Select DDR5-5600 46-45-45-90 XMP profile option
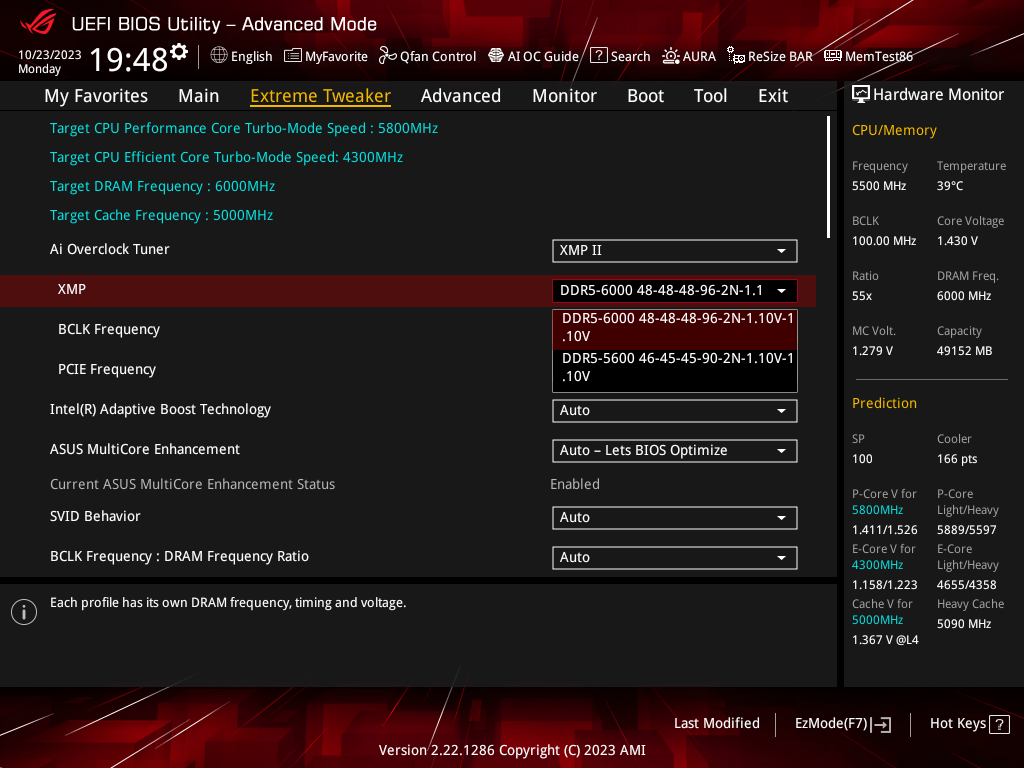 [675, 368]
